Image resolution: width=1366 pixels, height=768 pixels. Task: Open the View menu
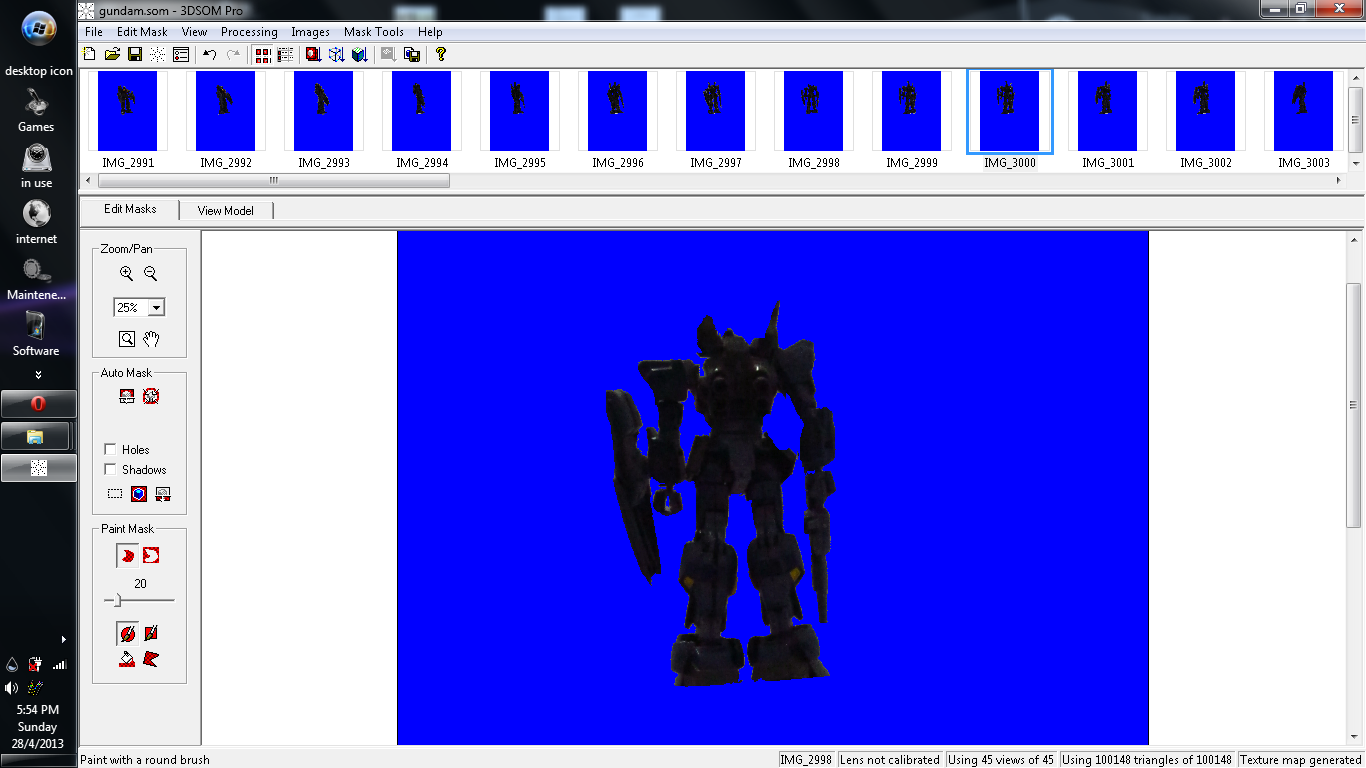(x=194, y=32)
